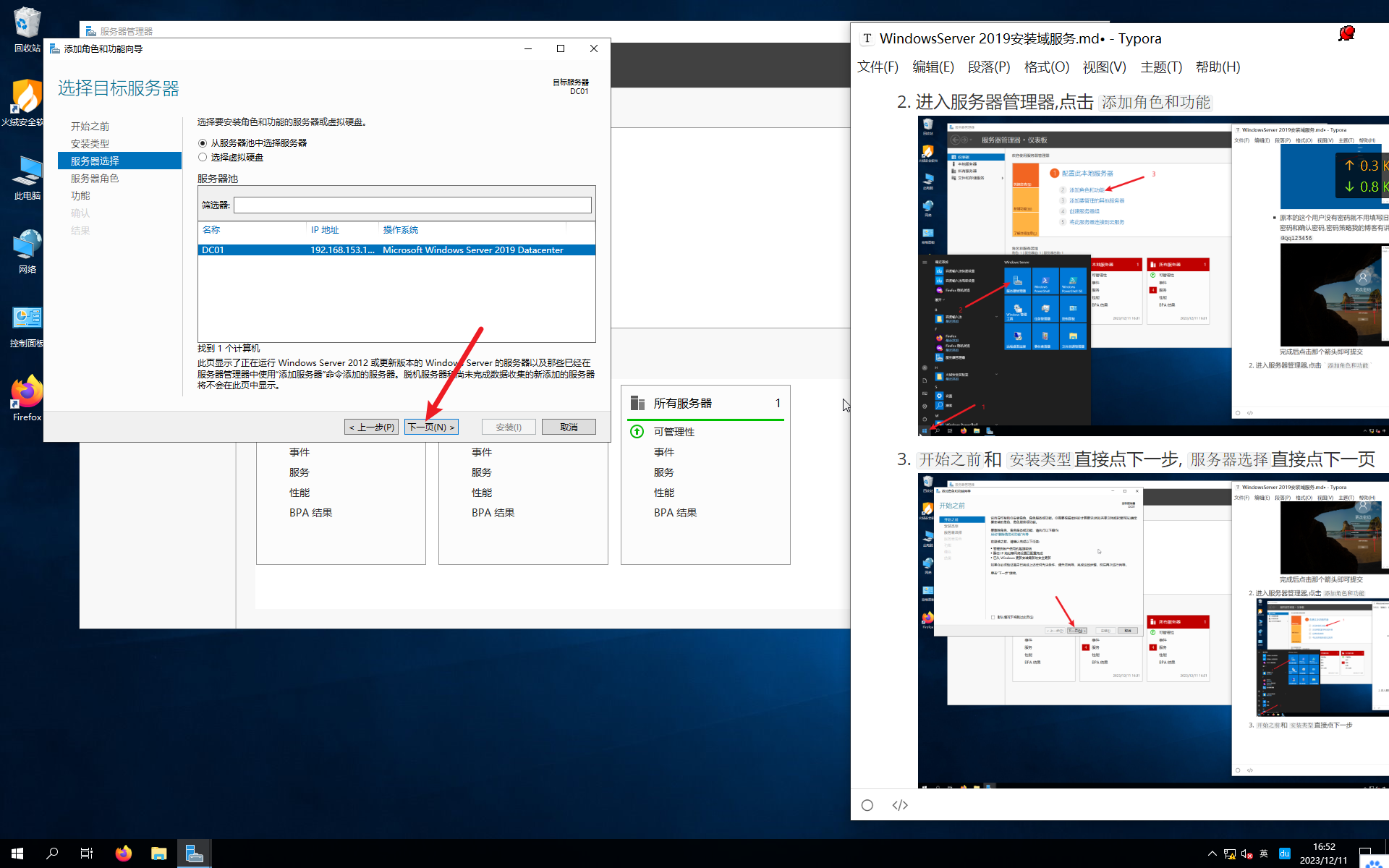Click 下一页(N) next button
The width and height of the screenshot is (1389, 868).
[x=431, y=427]
